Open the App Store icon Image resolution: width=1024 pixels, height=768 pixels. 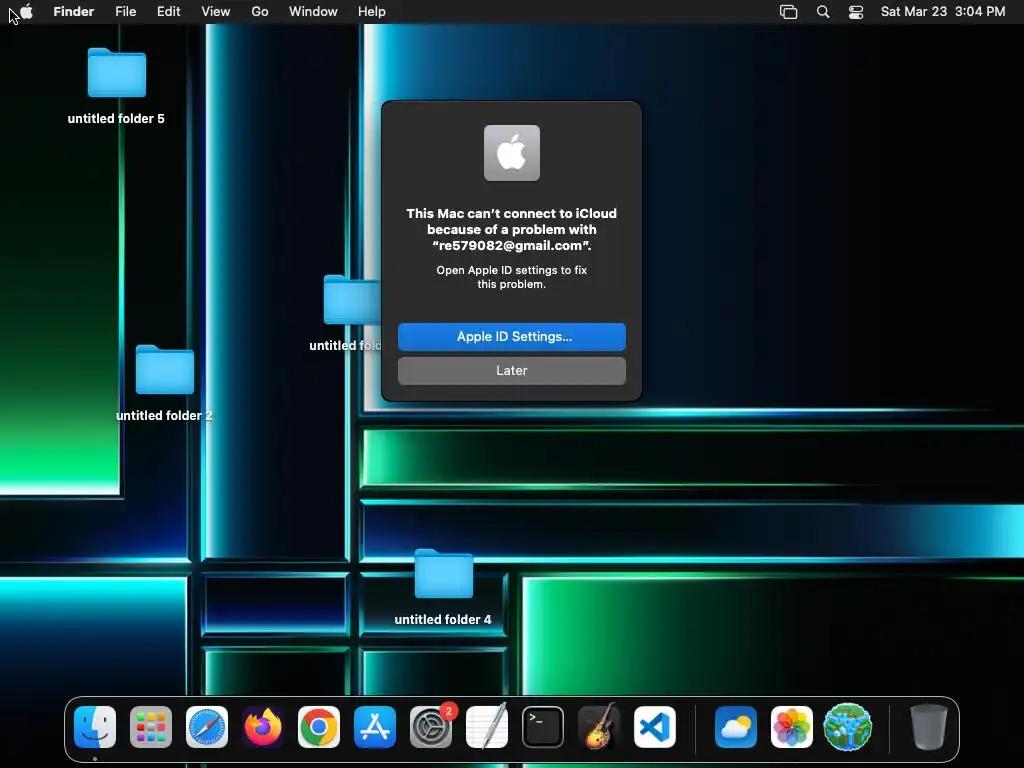(375, 727)
